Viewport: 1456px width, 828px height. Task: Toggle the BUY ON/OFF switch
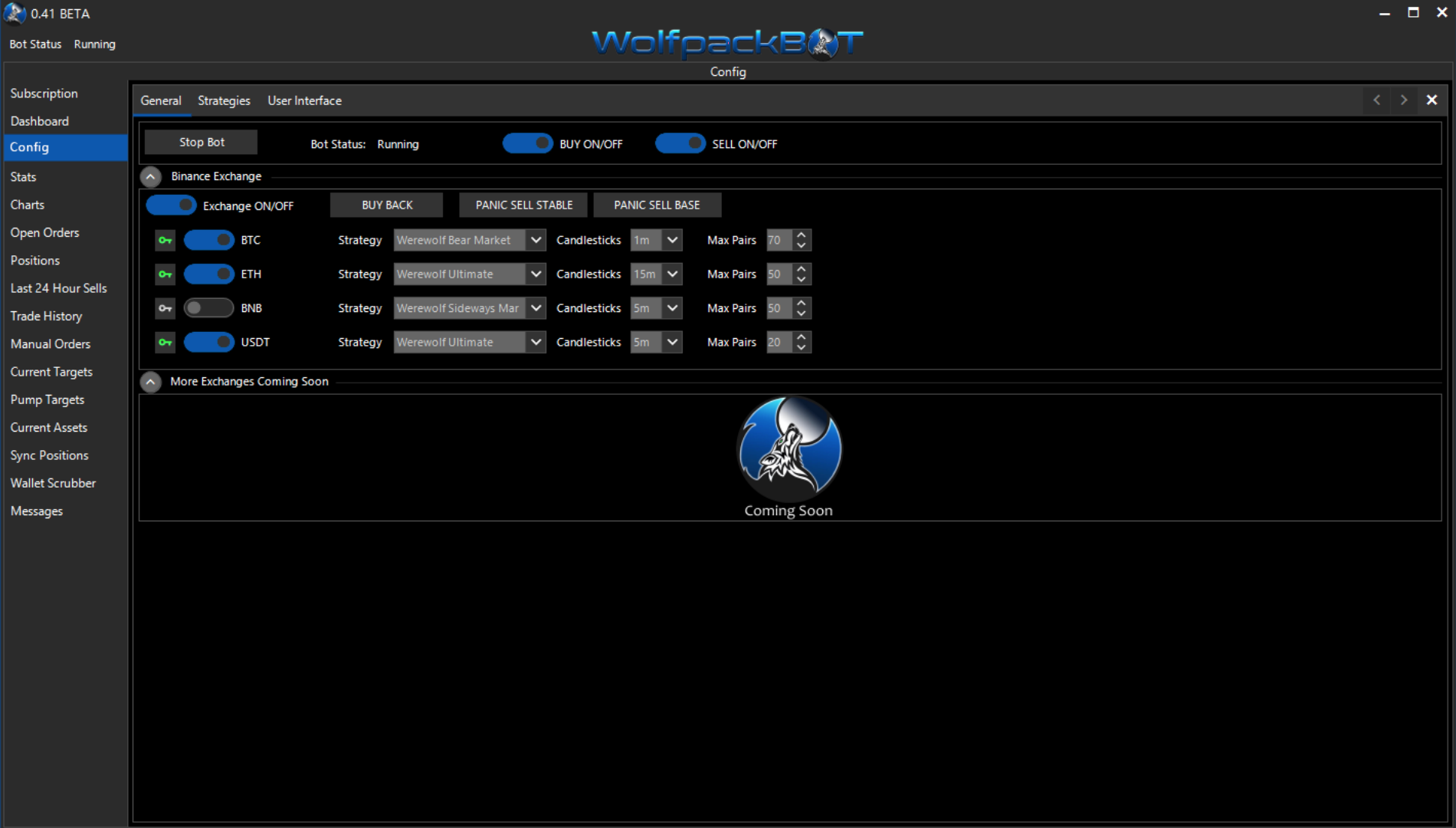point(527,143)
